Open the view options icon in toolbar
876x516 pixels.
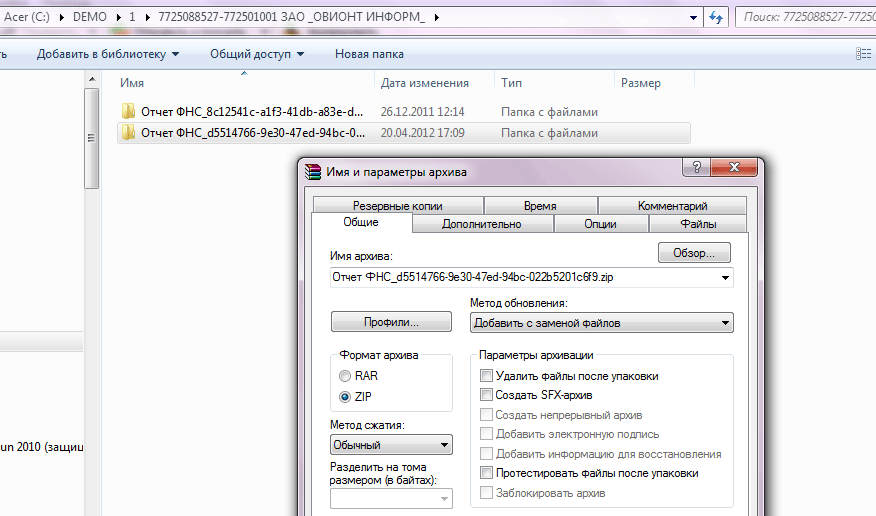[863, 54]
